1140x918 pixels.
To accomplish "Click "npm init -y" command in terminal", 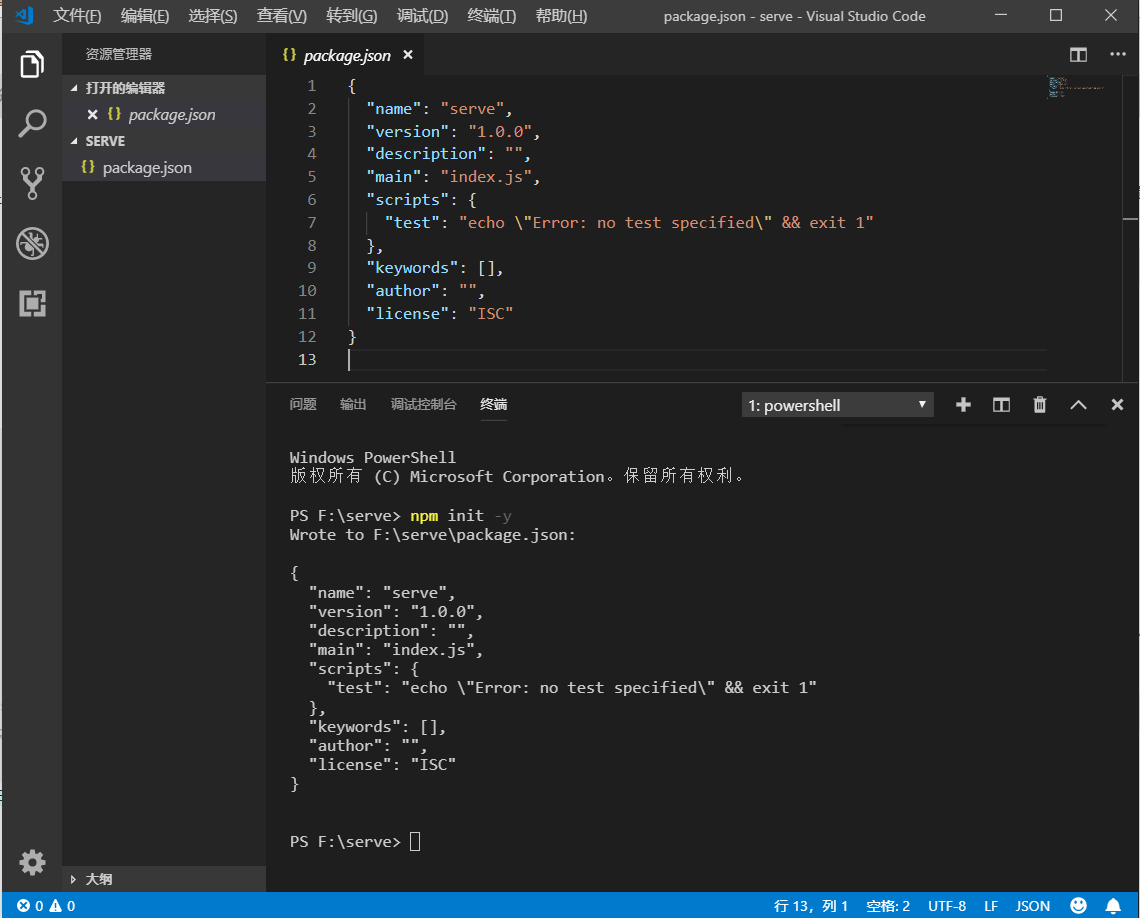I will point(460,516).
